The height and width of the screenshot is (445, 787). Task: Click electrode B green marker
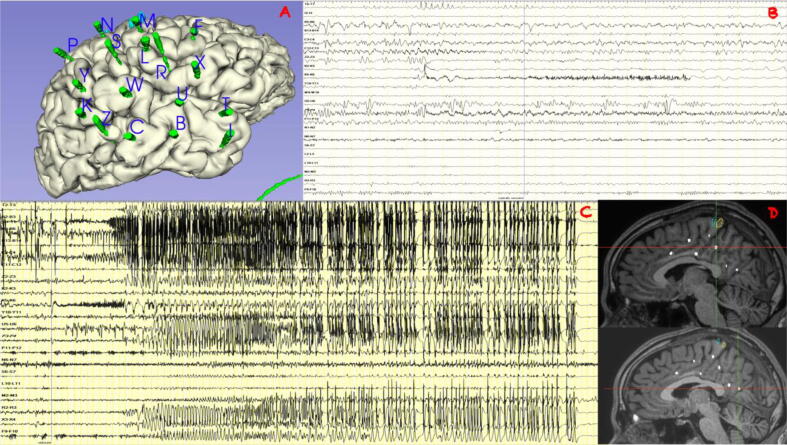point(175,131)
